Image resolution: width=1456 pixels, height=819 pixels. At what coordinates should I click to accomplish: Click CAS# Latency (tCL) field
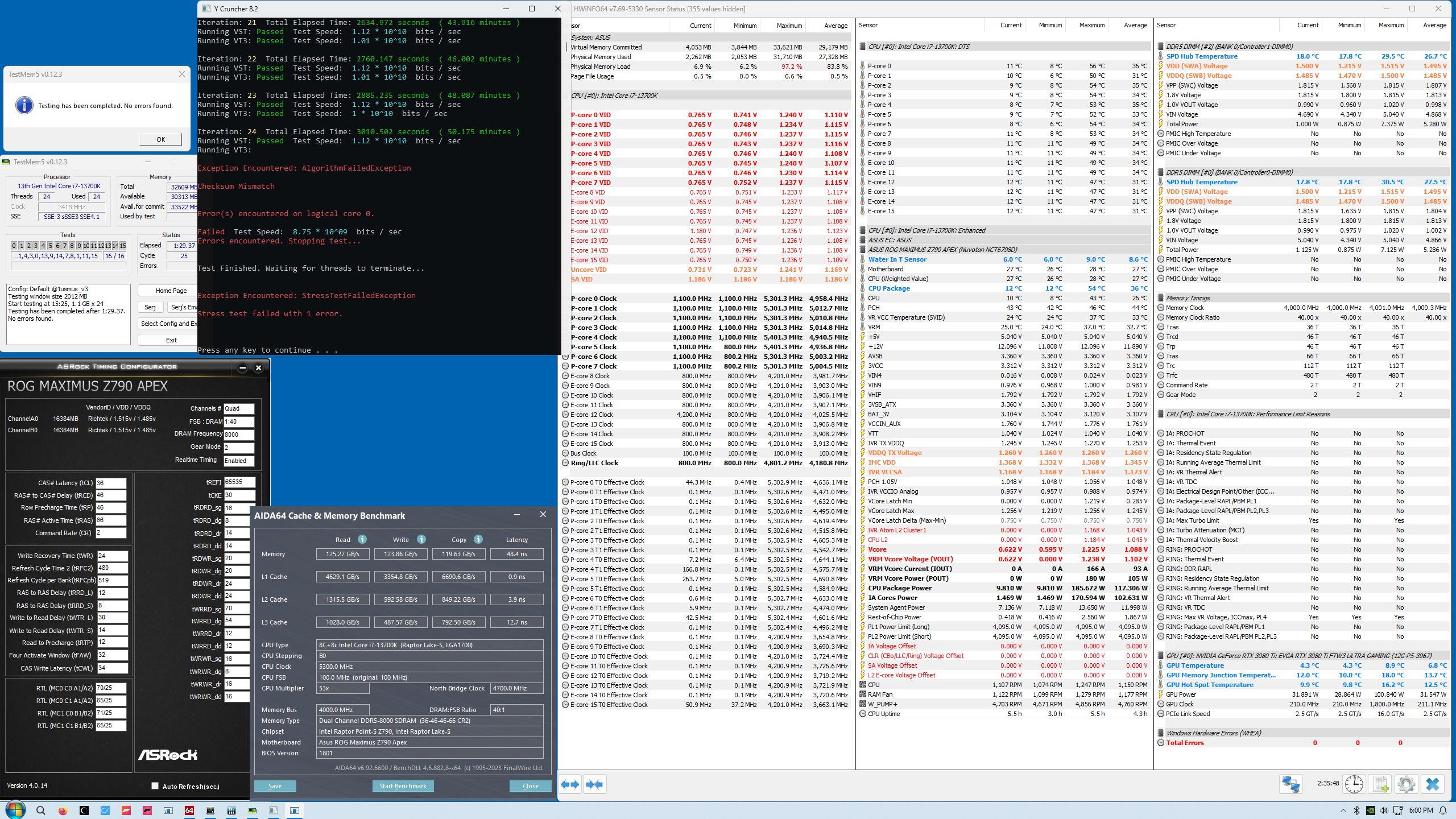(111, 483)
